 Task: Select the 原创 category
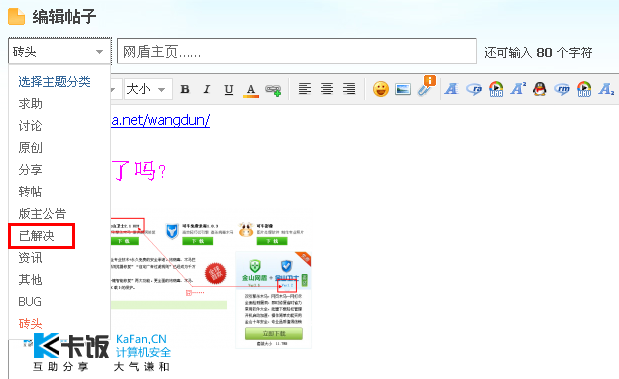tap(30, 148)
